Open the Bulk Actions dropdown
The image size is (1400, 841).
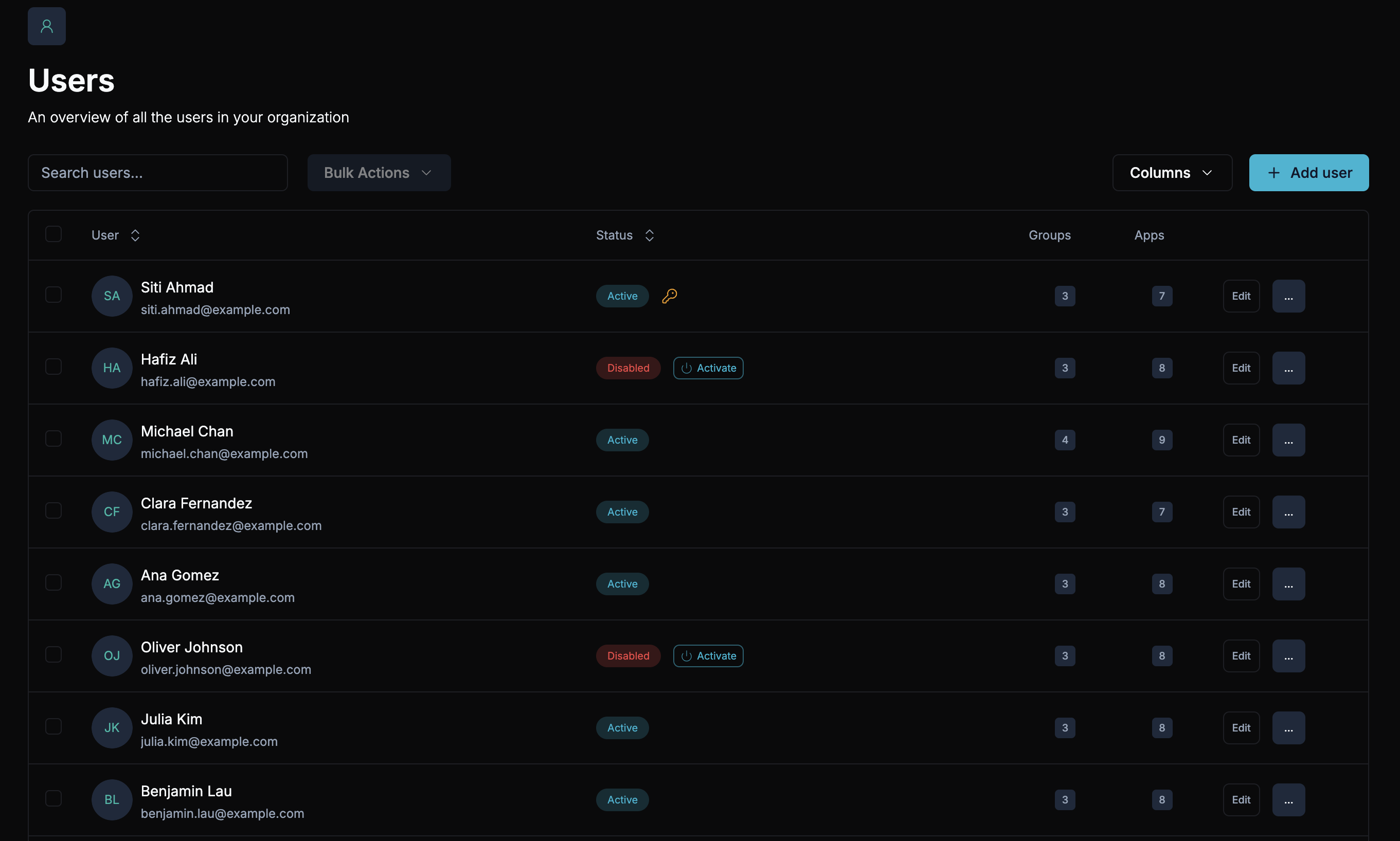tap(379, 173)
